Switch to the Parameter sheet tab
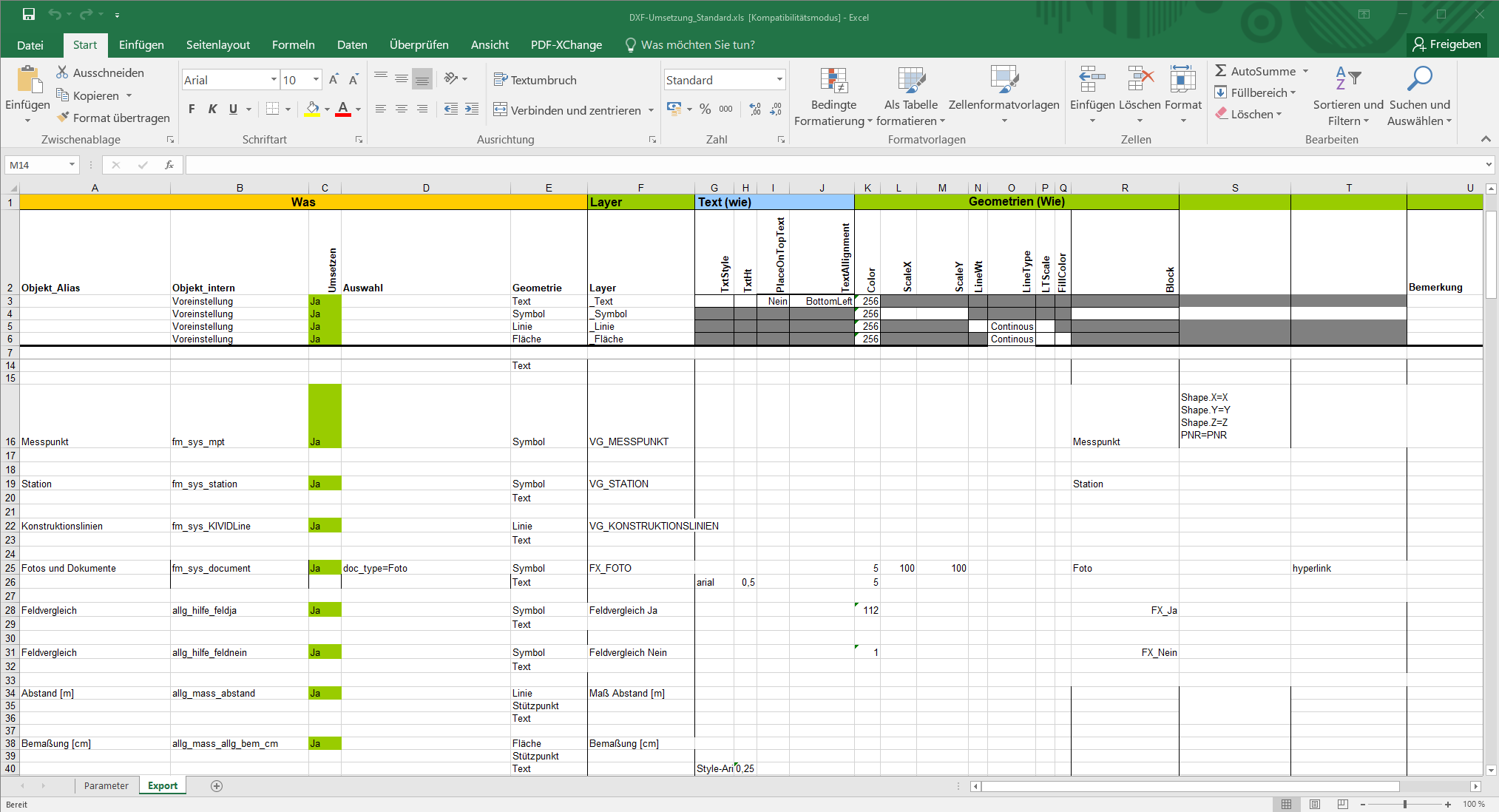Screen dimensions: 1499x812 click(106, 786)
